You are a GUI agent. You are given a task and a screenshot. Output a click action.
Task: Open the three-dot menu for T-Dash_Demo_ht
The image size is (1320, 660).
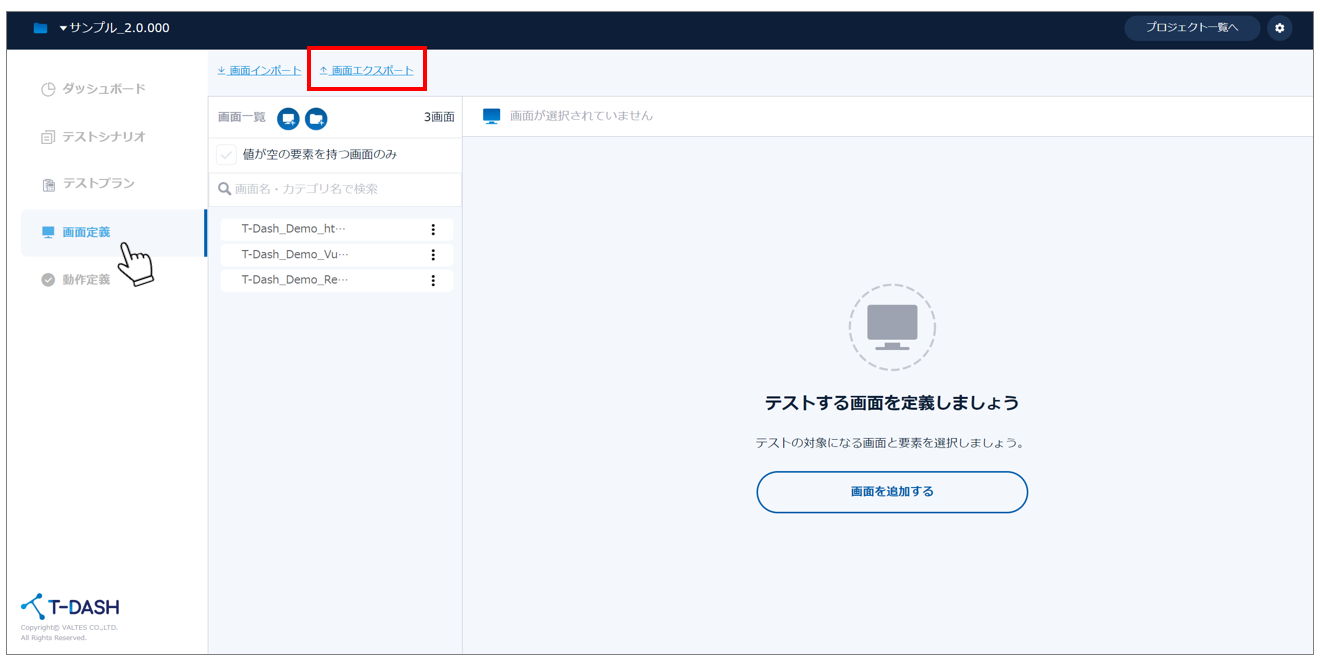click(x=433, y=229)
